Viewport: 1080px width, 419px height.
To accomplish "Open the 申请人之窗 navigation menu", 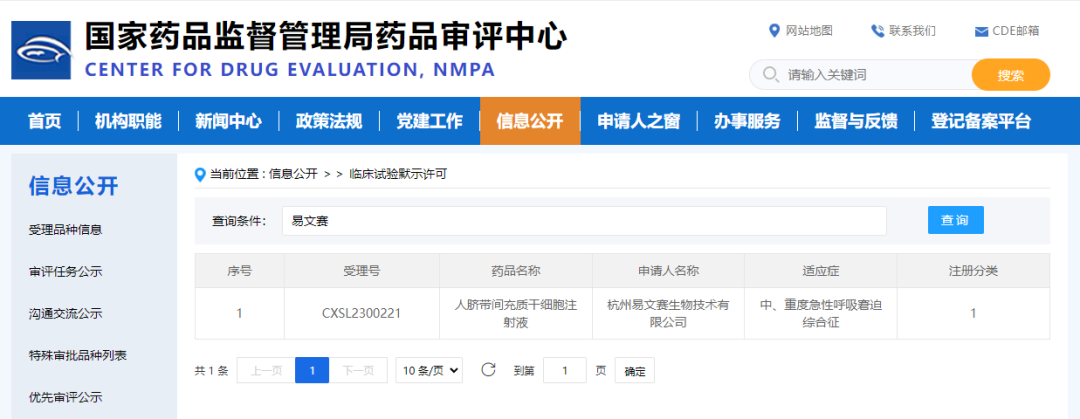I will point(638,121).
